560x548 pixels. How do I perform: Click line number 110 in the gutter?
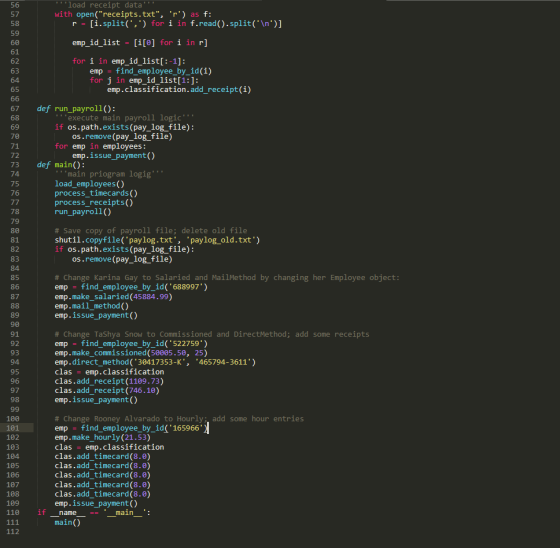(12, 512)
